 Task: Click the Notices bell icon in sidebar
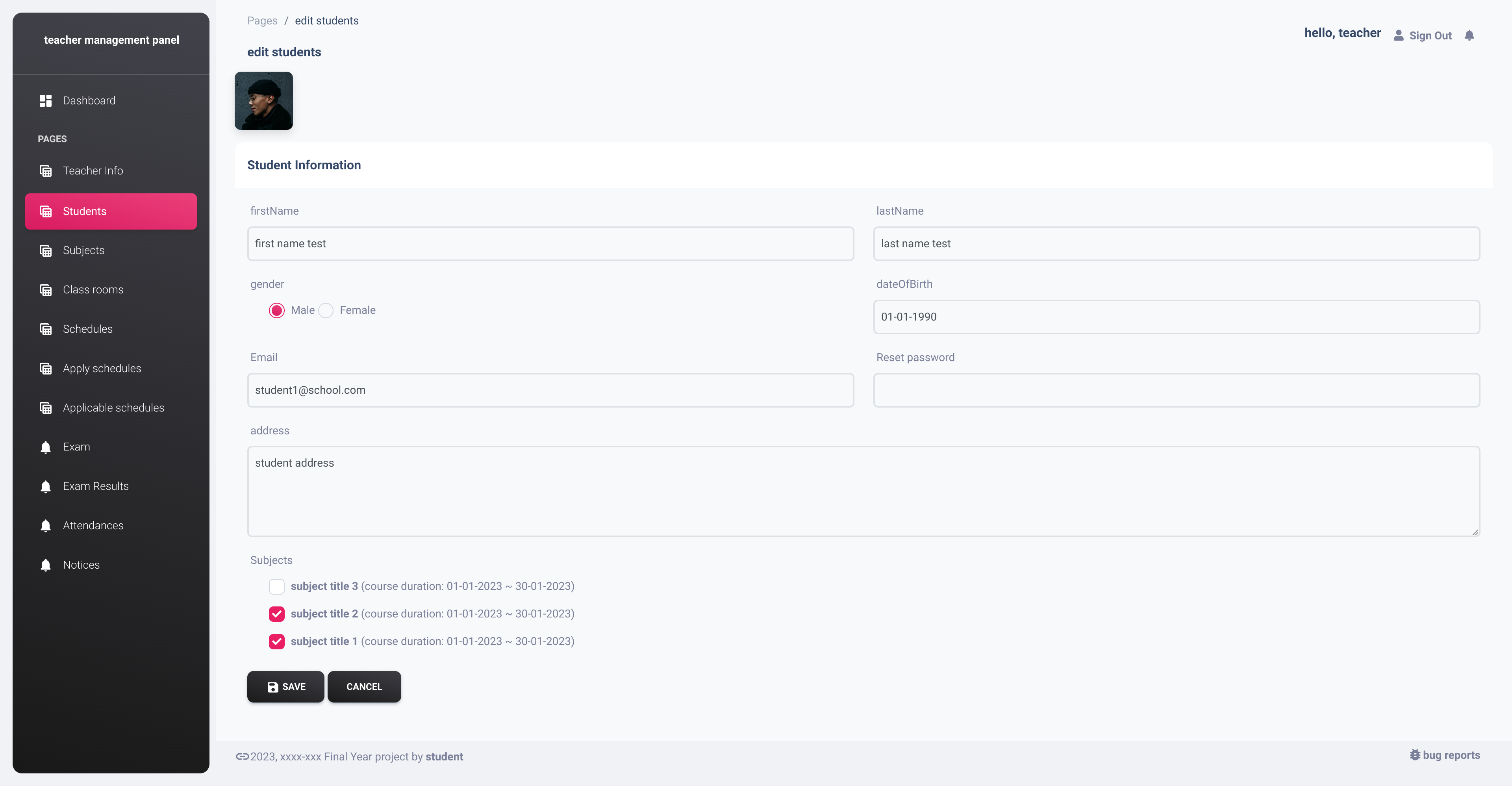(x=46, y=565)
